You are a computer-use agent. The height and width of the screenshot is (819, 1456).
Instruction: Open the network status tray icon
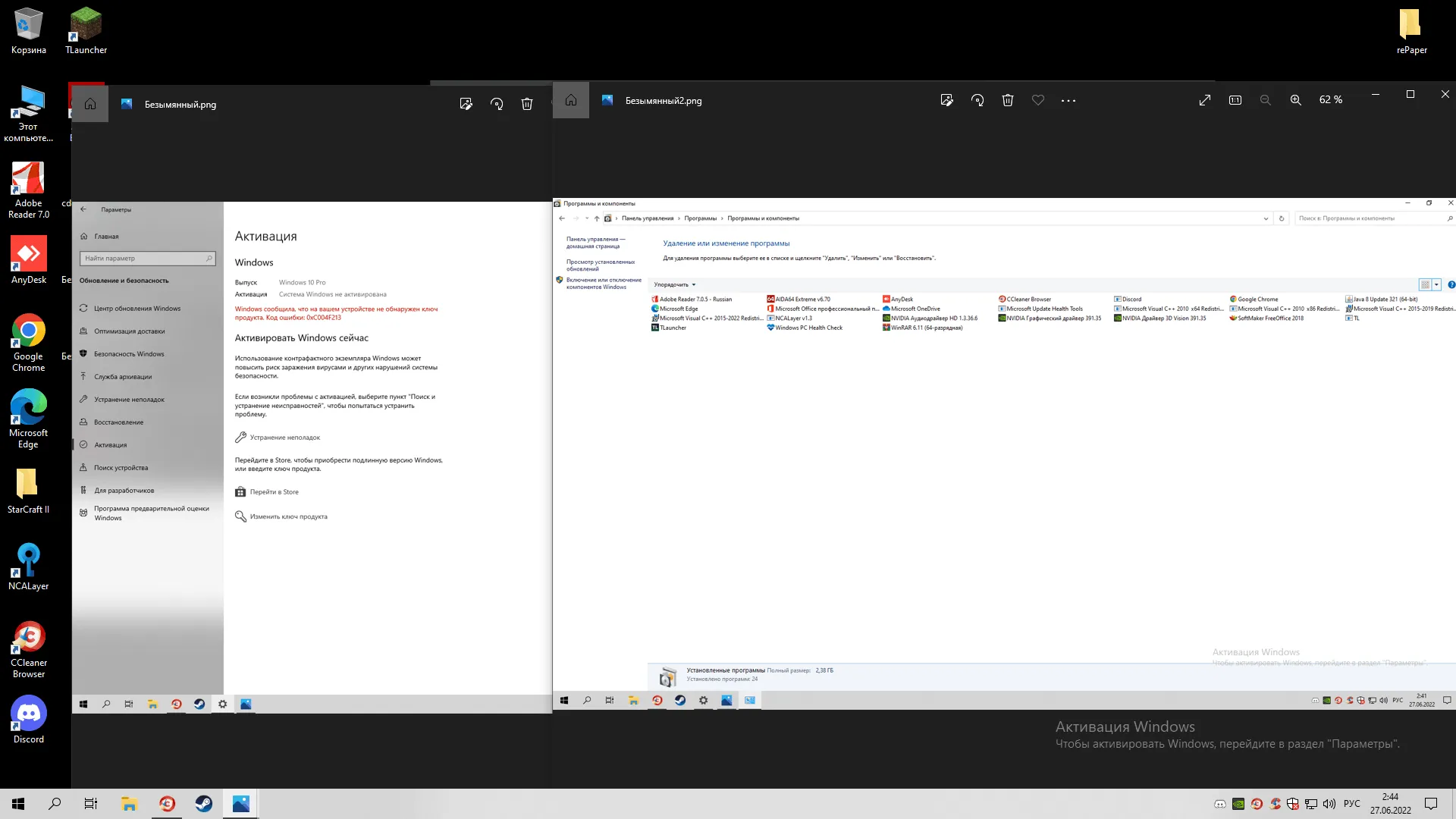click(1311, 804)
